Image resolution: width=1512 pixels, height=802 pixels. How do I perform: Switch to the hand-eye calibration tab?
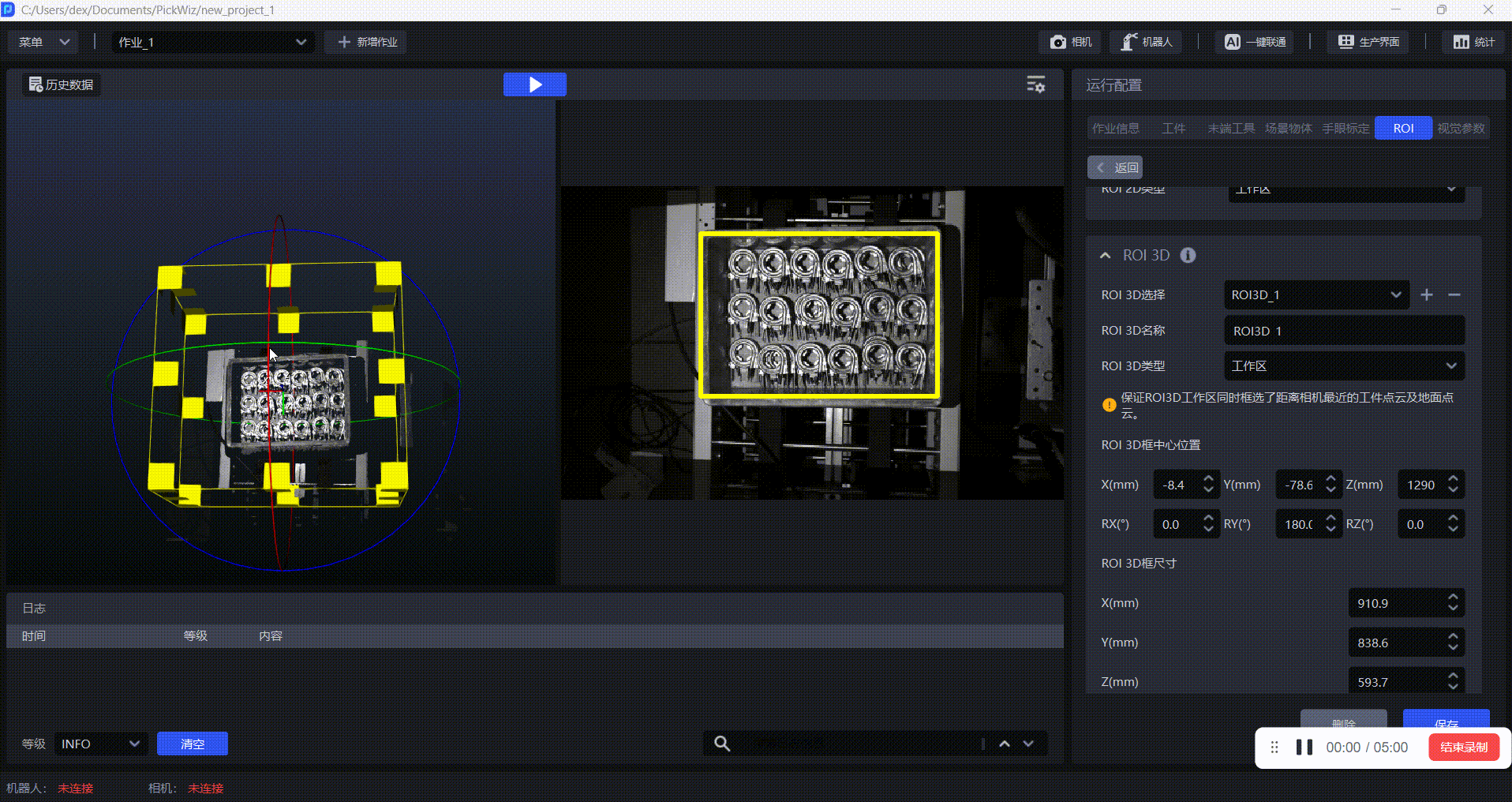click(x=1345, y=128)
